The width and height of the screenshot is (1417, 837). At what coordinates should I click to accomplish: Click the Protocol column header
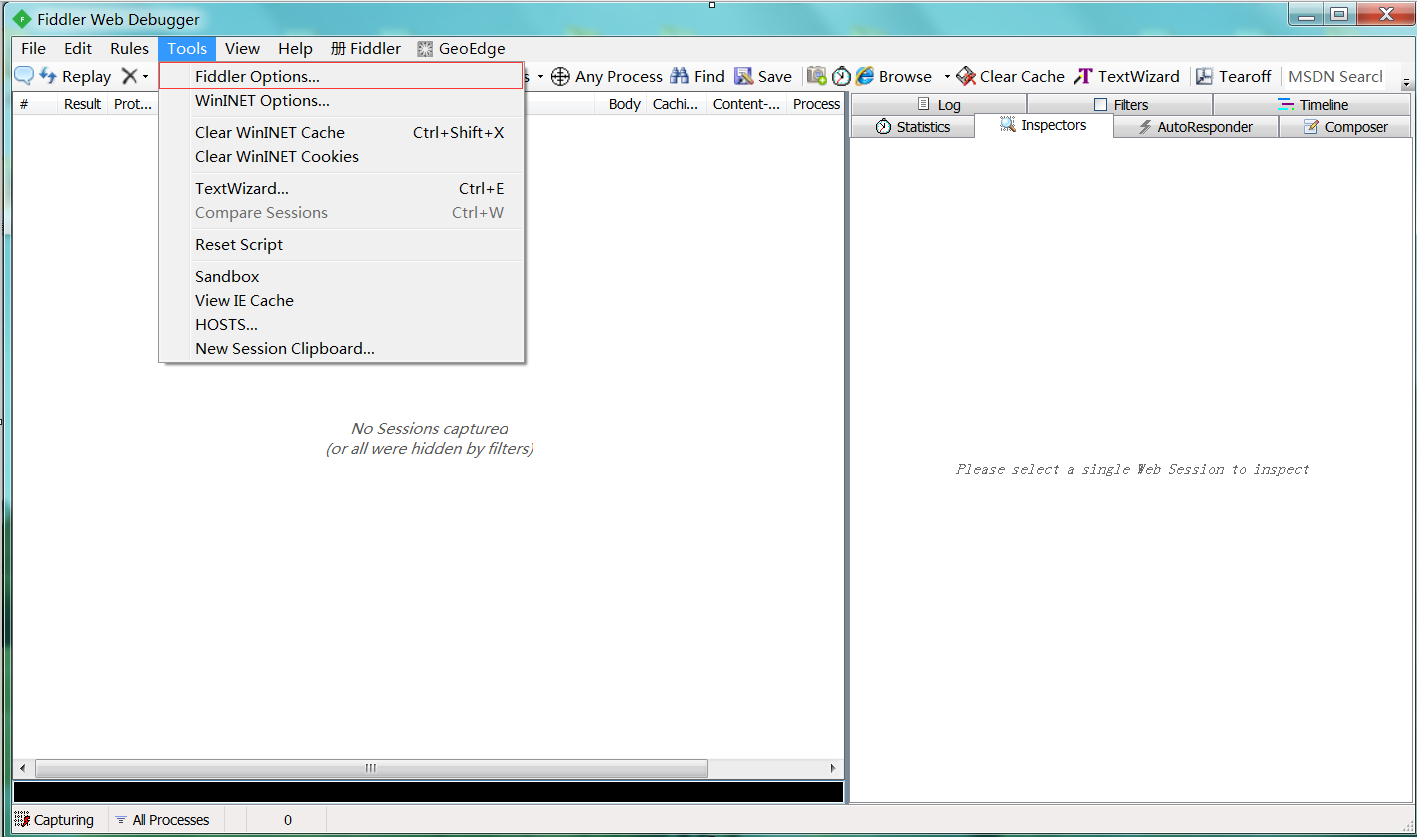[x=132, y=104]
